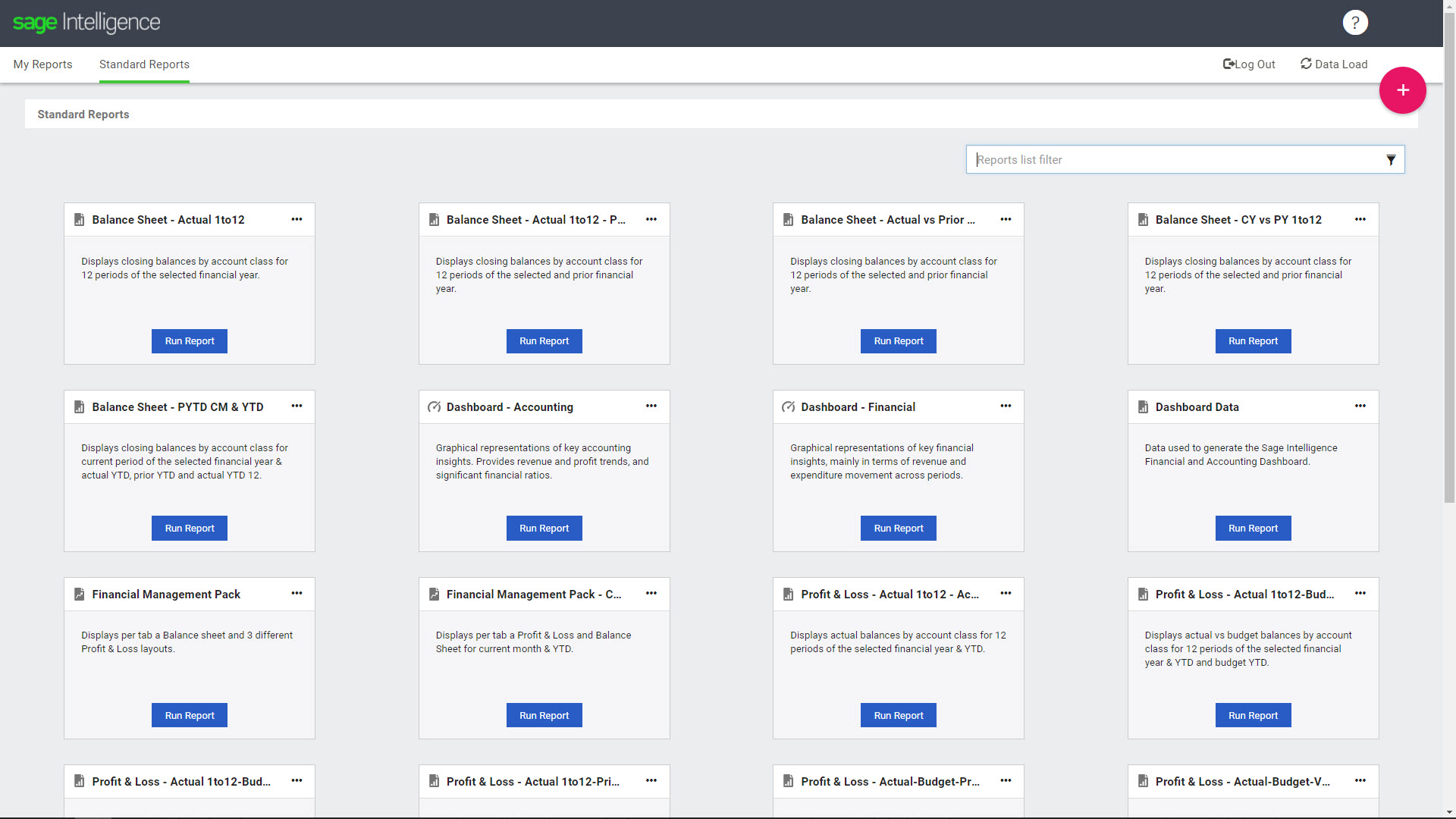The width and height of the screenshot is (1456, 819).
Task: Click icon beside Profit & Loss - Actual-Budget-Pr...
Action: (788, 781)
